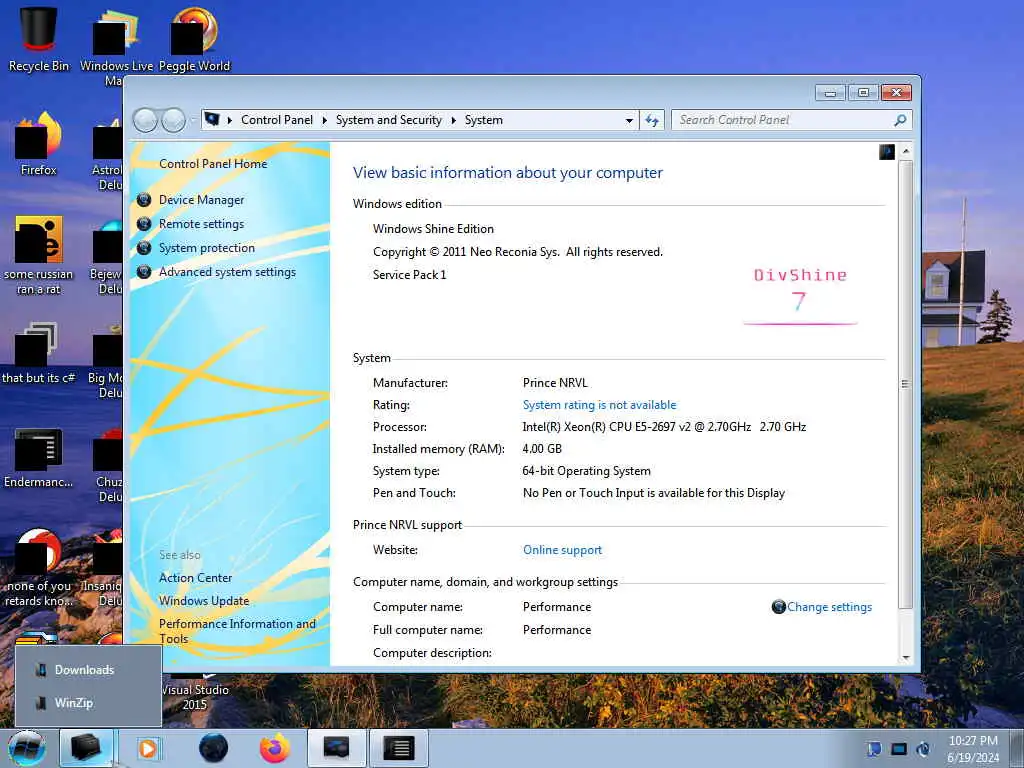Click the Back navigation button
This screenshot has height=768, width=1024.
pos(145,120)
